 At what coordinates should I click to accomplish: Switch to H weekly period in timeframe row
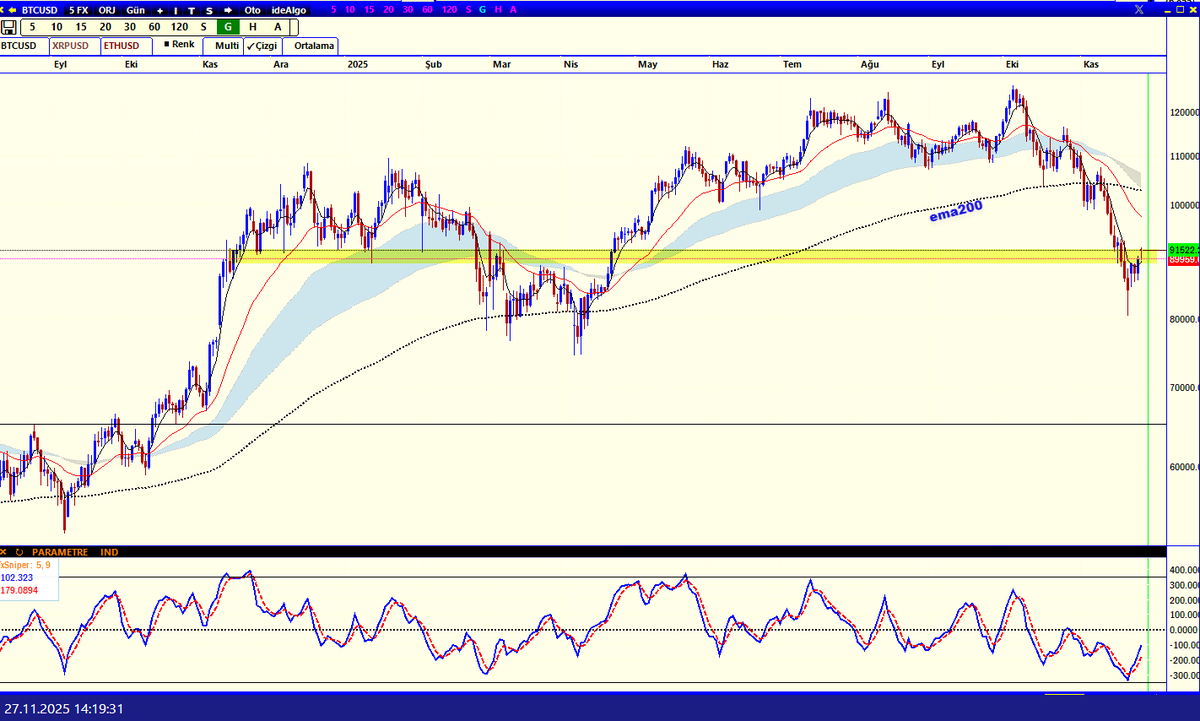[253, 27]
